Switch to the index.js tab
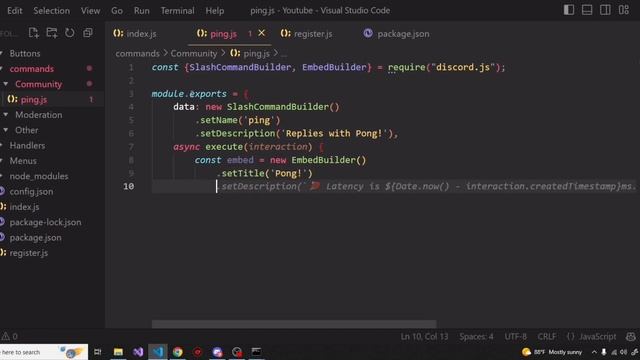 (135, 34)
